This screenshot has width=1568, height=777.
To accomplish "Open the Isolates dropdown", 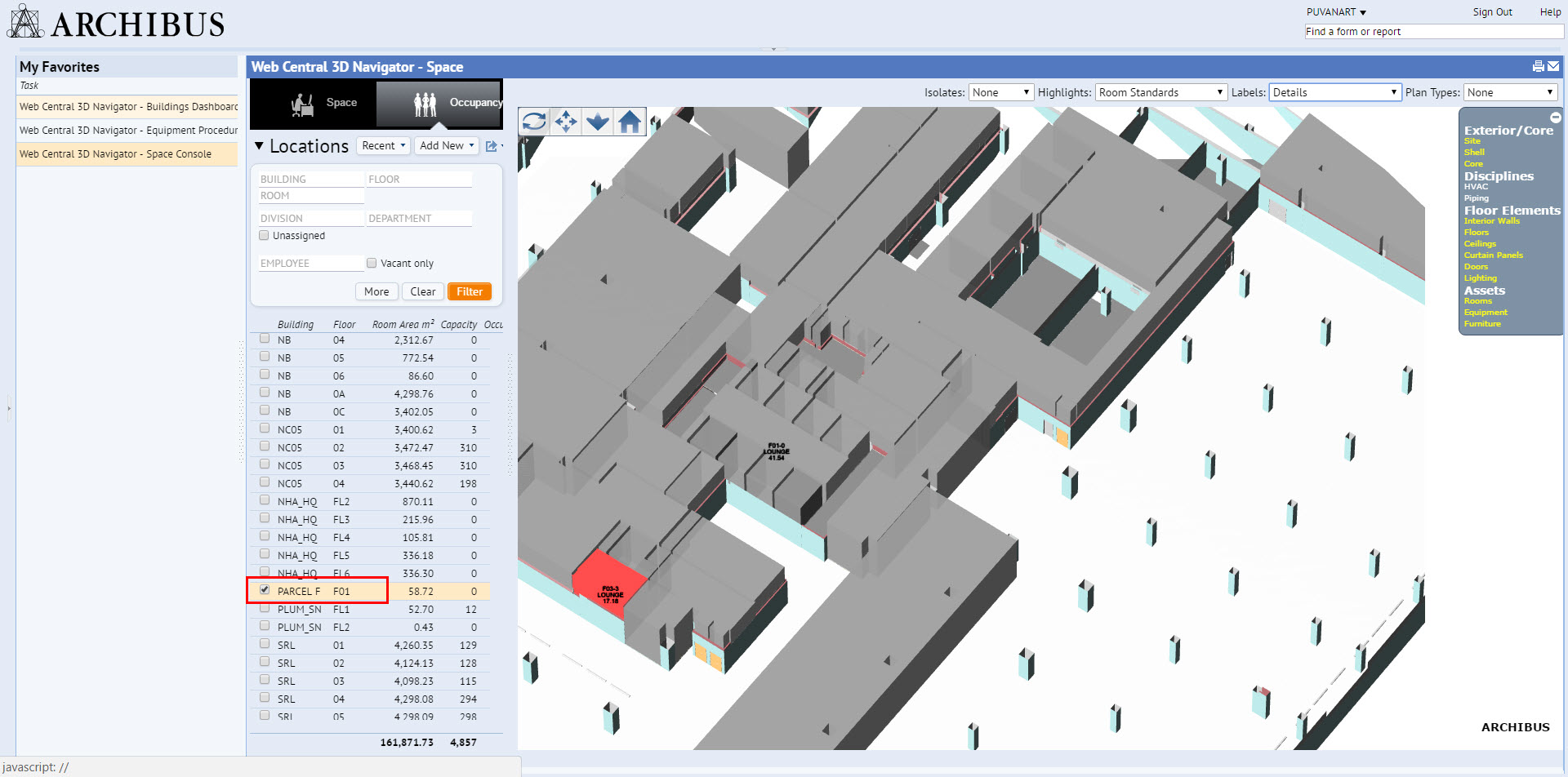I will tap(1001, 92).
